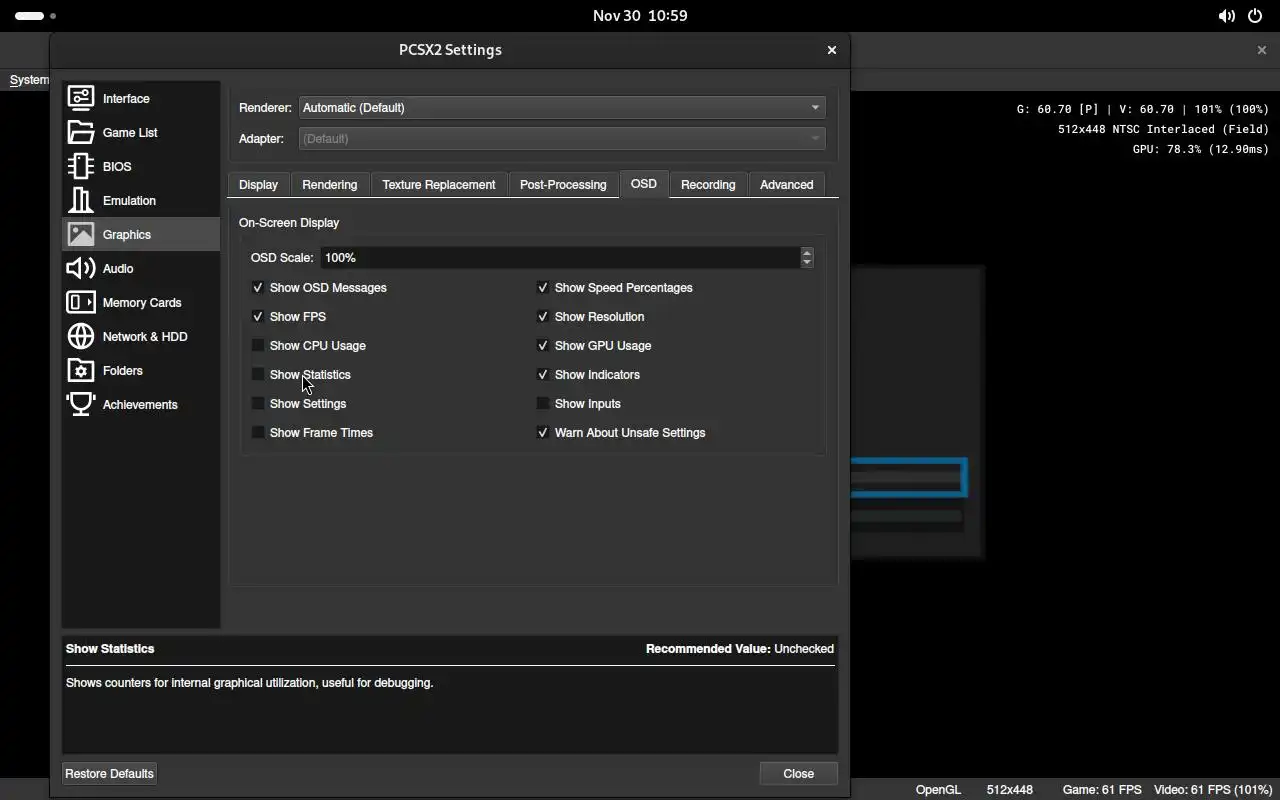The height and width of the screenshot is (800, 1280).
Task: Open the System menu in main window
Action: [x=29, y=80]
